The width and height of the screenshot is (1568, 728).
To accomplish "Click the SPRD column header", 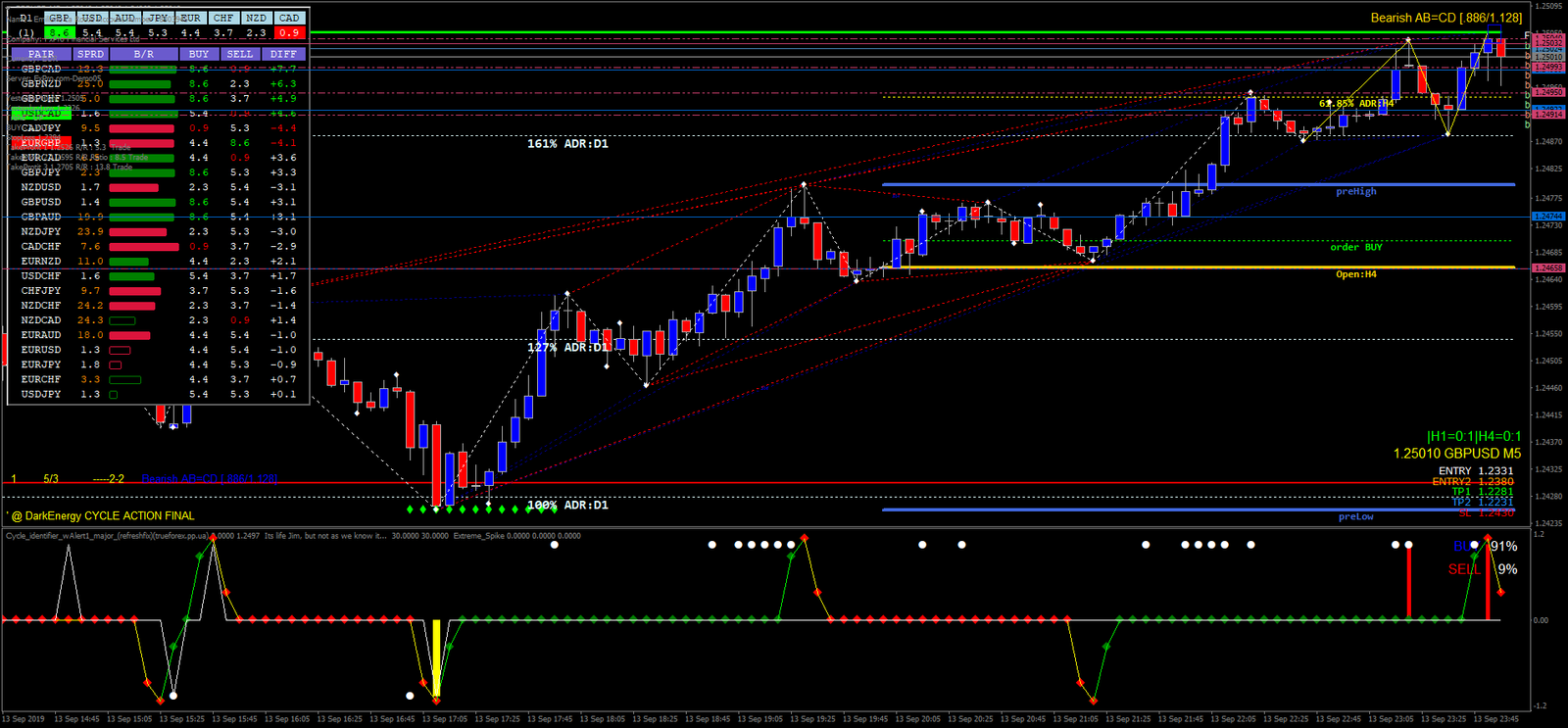I will click(x=90, y=54).
